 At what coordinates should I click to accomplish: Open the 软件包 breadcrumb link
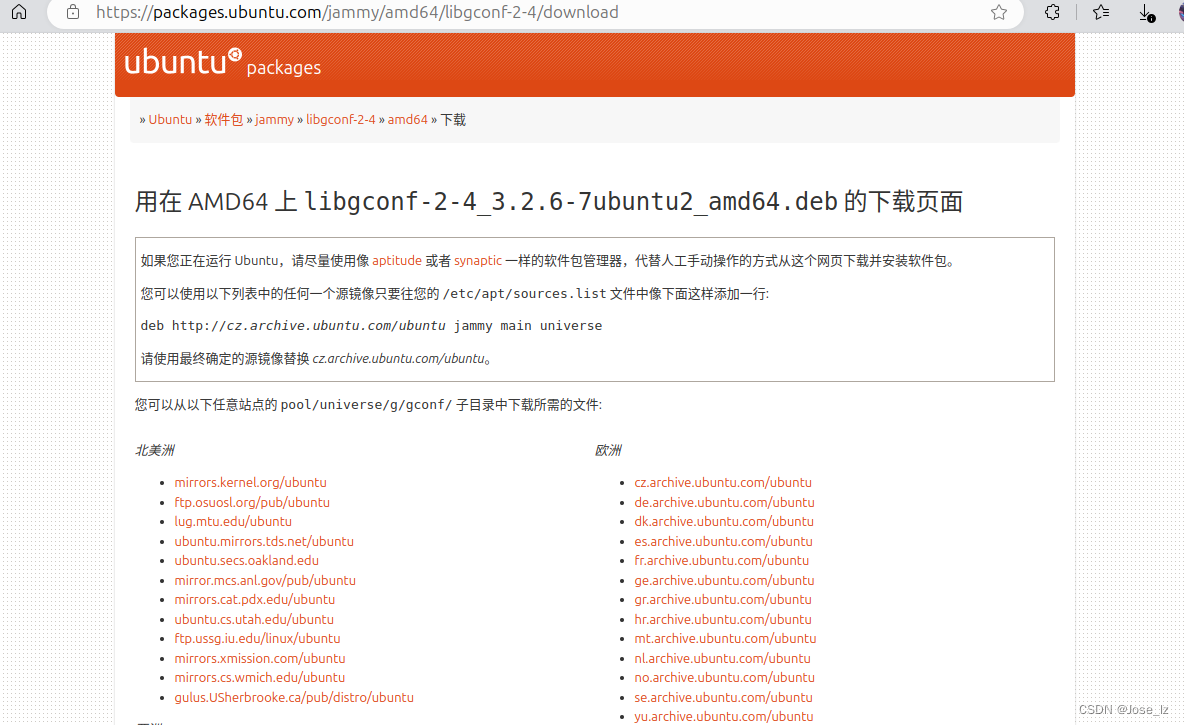pyautogui.click(x=224, y=119)
